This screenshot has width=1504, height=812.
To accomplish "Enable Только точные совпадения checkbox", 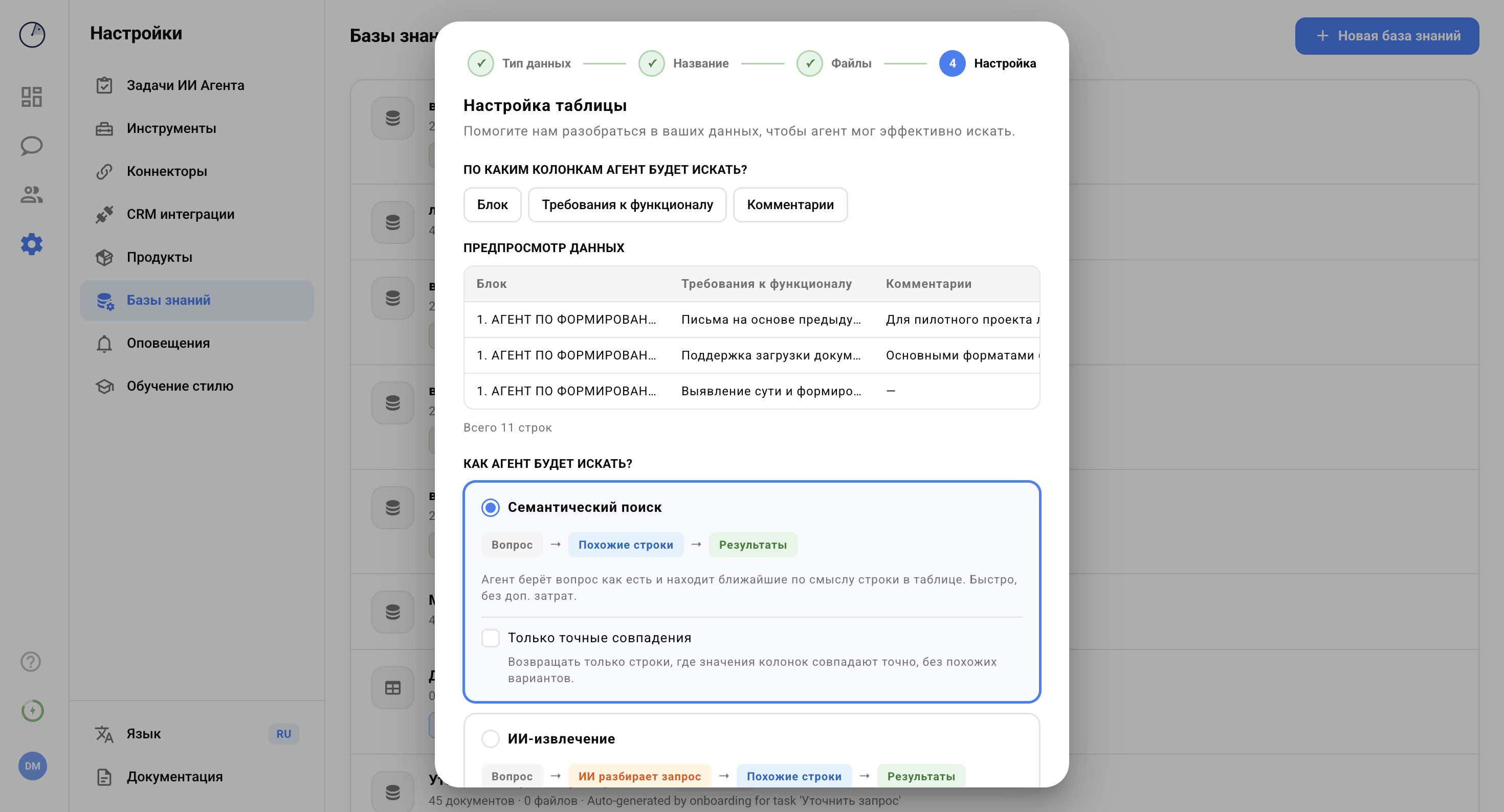I will point(491,638).
